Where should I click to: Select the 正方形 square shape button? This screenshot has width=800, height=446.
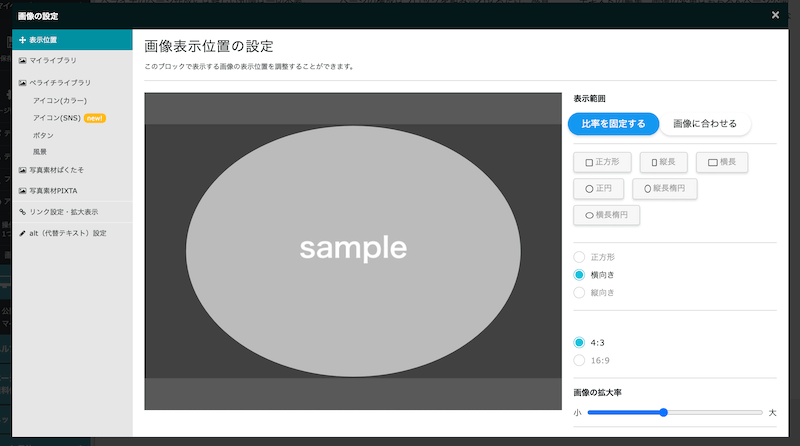pos(602,161)
